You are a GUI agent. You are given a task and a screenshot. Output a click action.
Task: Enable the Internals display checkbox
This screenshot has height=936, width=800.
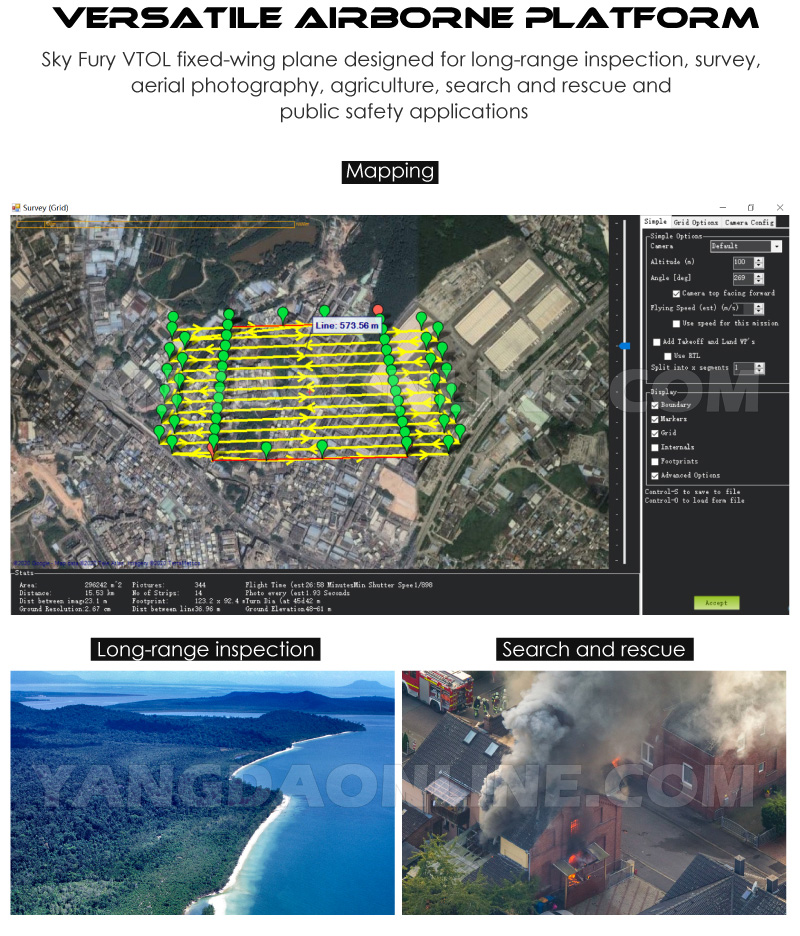[655, 447]
